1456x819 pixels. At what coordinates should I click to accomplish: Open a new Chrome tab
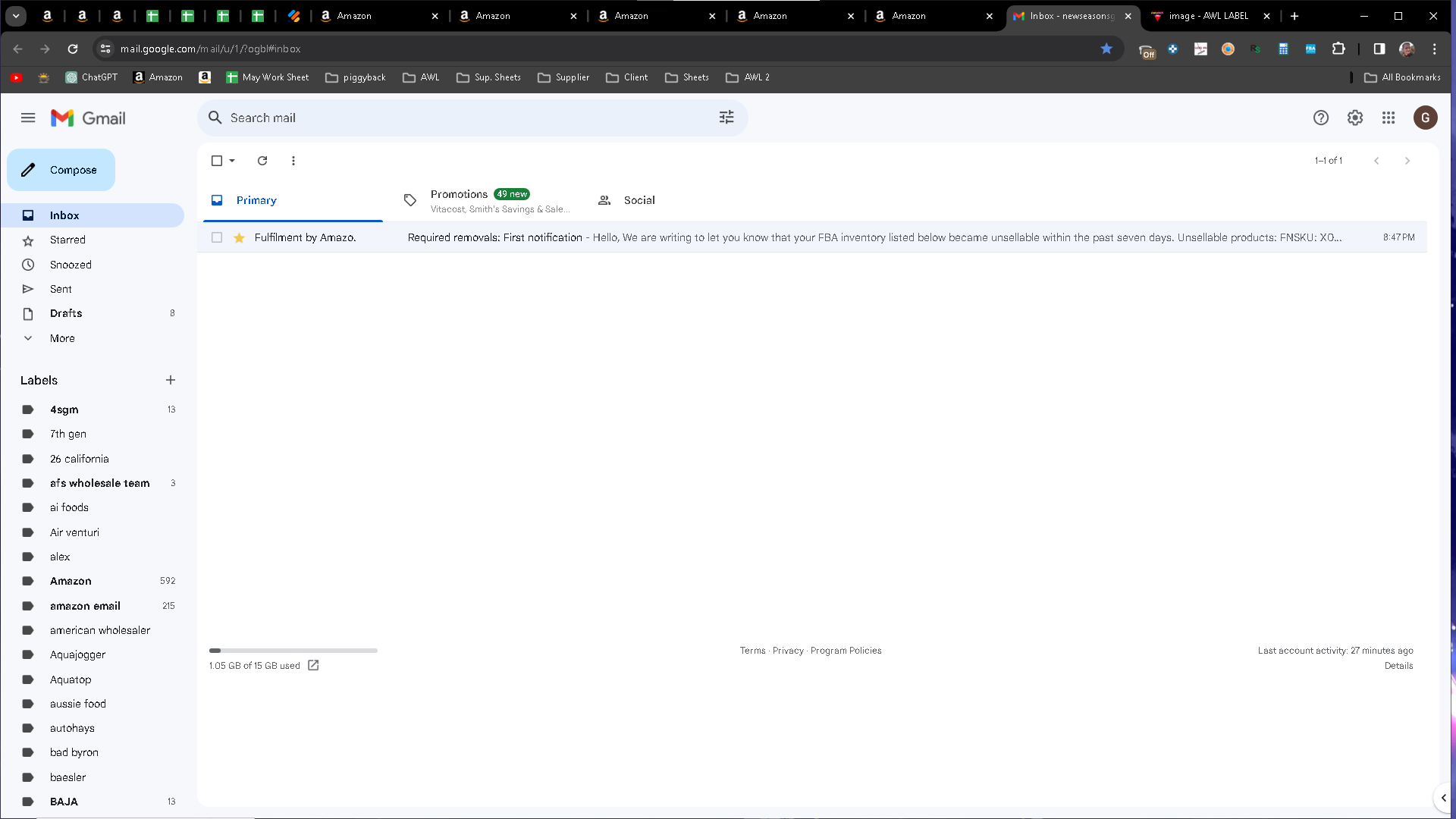tap(1294, 15)
